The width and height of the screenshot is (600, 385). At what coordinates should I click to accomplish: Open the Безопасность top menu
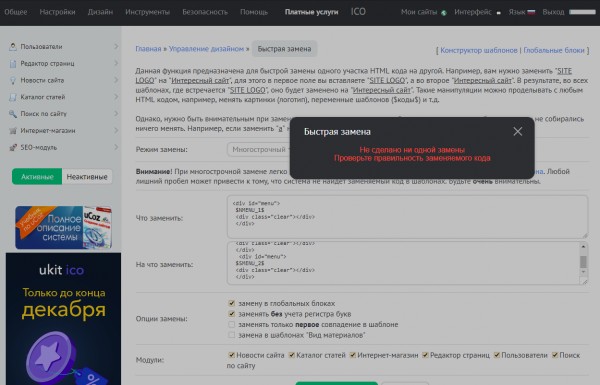tap(205, 12)
